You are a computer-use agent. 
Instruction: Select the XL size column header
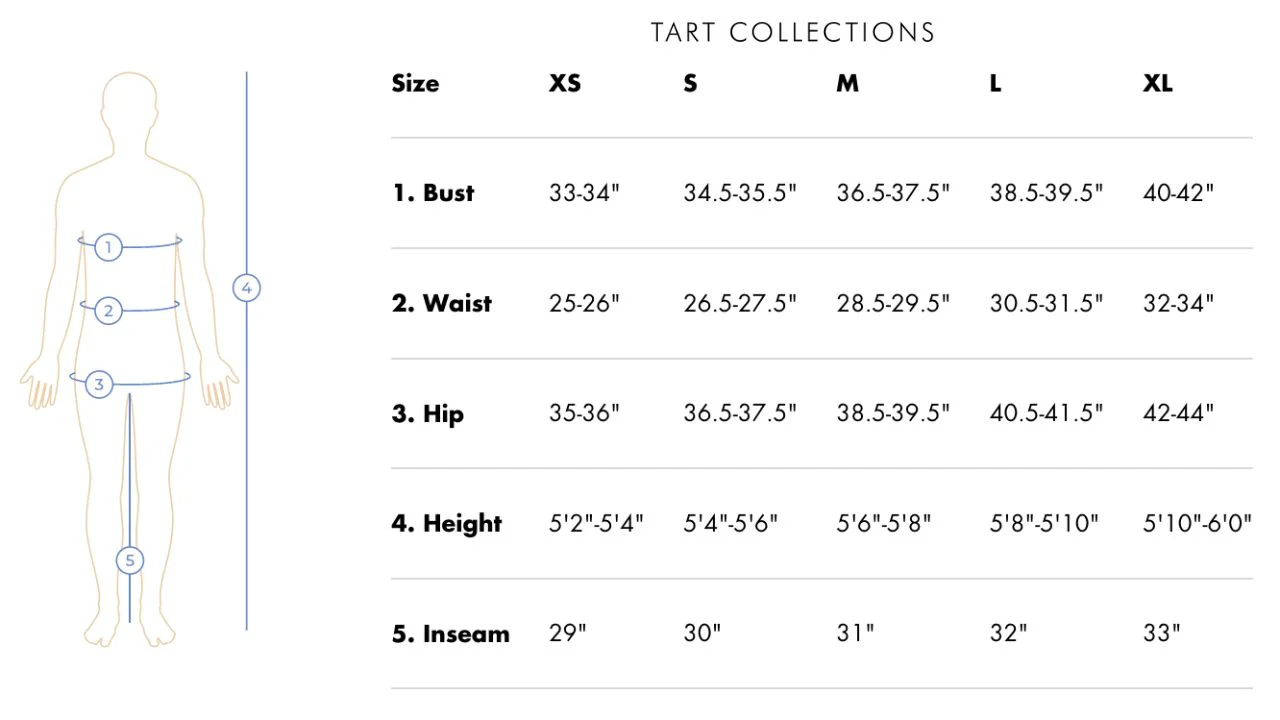1158,84
